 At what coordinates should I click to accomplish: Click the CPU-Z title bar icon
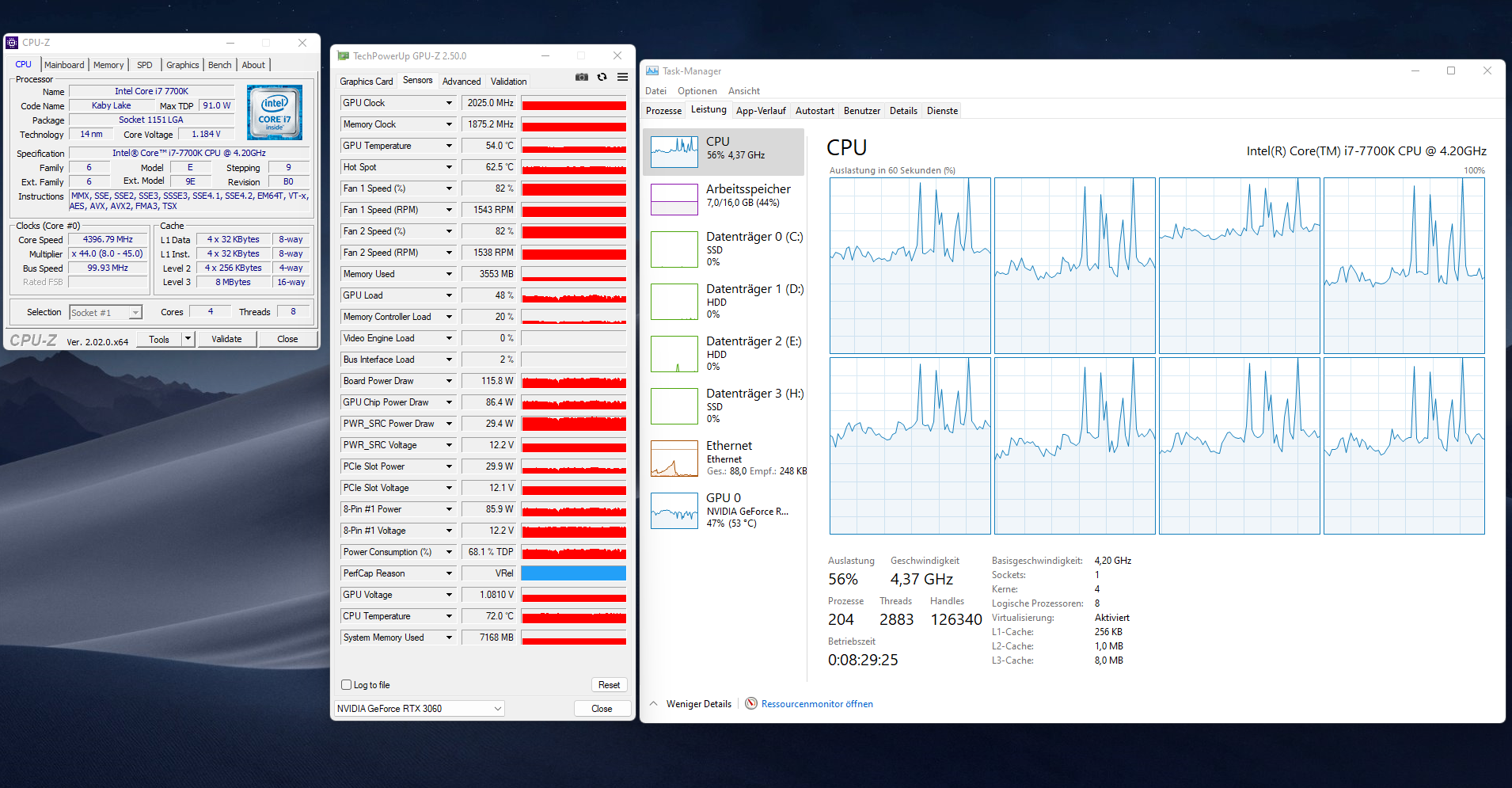tap(12, 43)
